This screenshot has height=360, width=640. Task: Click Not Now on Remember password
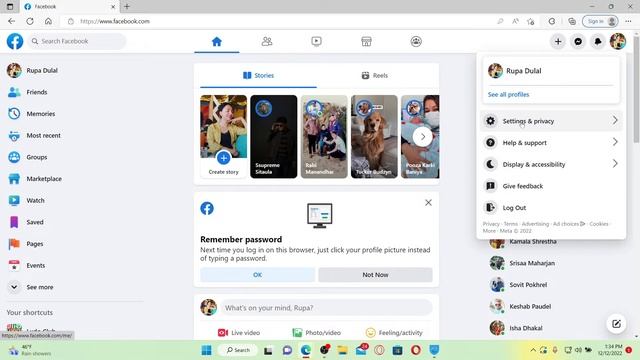pyautogui.click(x=375, y=275)
